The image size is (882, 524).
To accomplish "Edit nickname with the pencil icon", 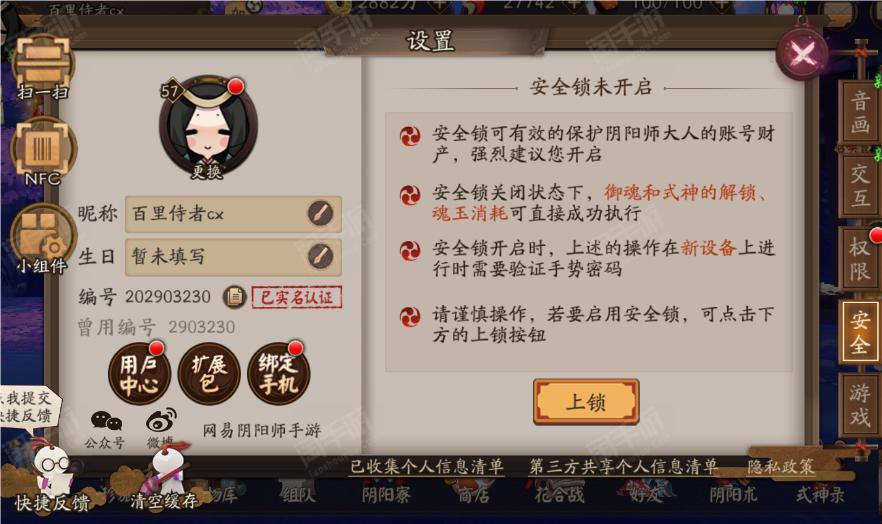I will click(x=320, y=214).
